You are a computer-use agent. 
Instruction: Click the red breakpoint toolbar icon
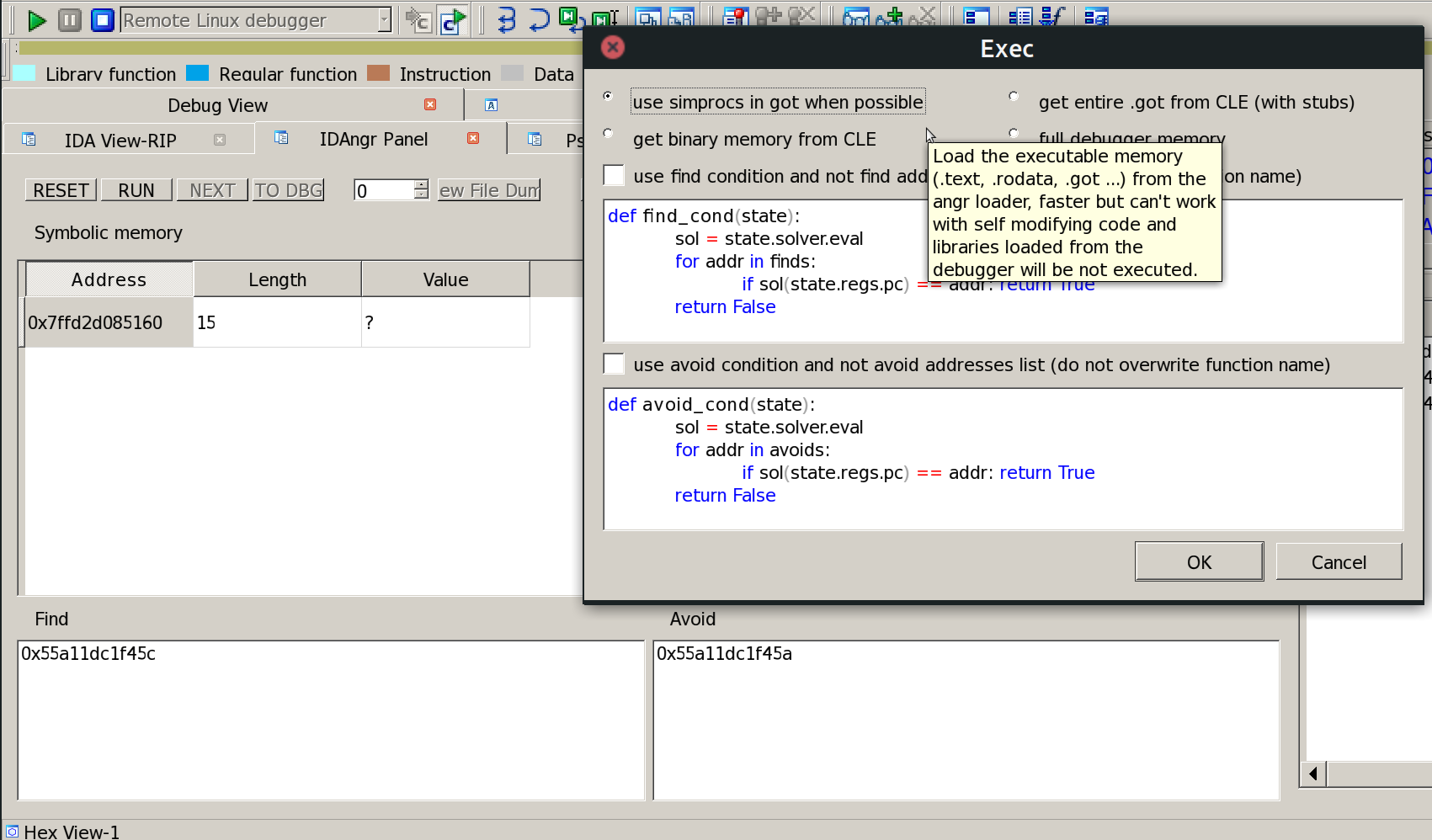click(x=736, y=15)
